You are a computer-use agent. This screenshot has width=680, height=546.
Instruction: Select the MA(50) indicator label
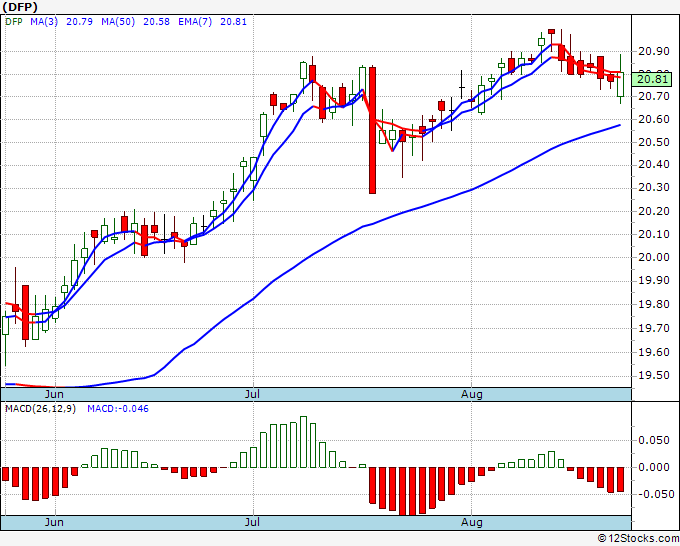tap(118, 21)
